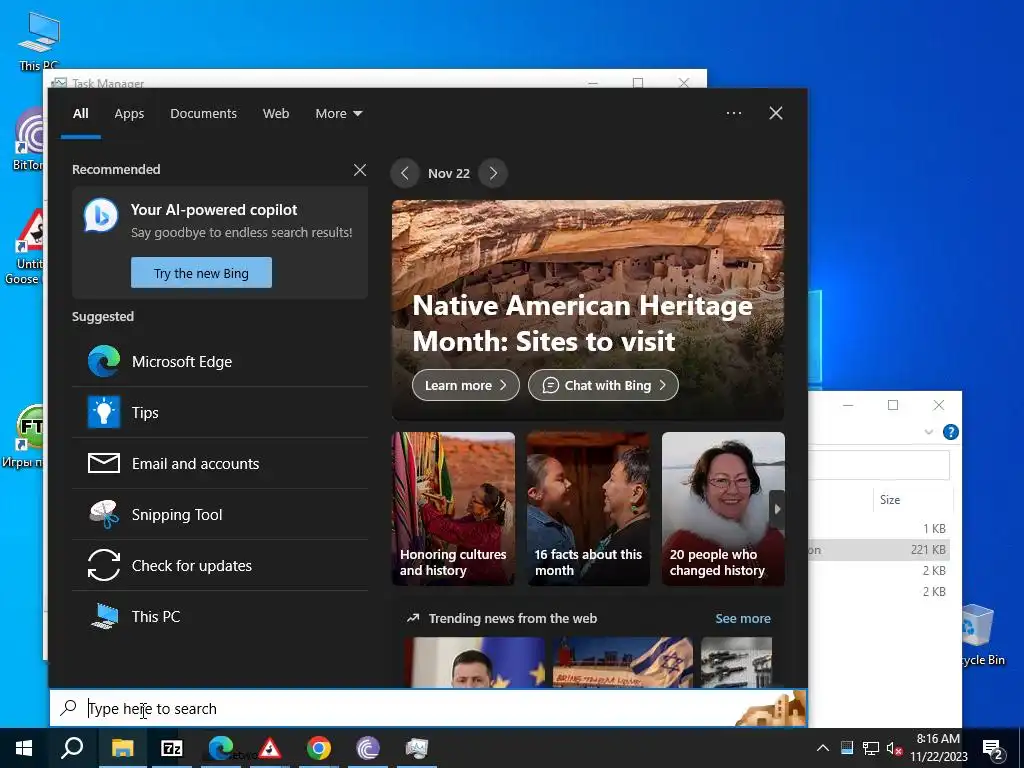
Task: Expand the More filter dropdown
Action: 338,114
